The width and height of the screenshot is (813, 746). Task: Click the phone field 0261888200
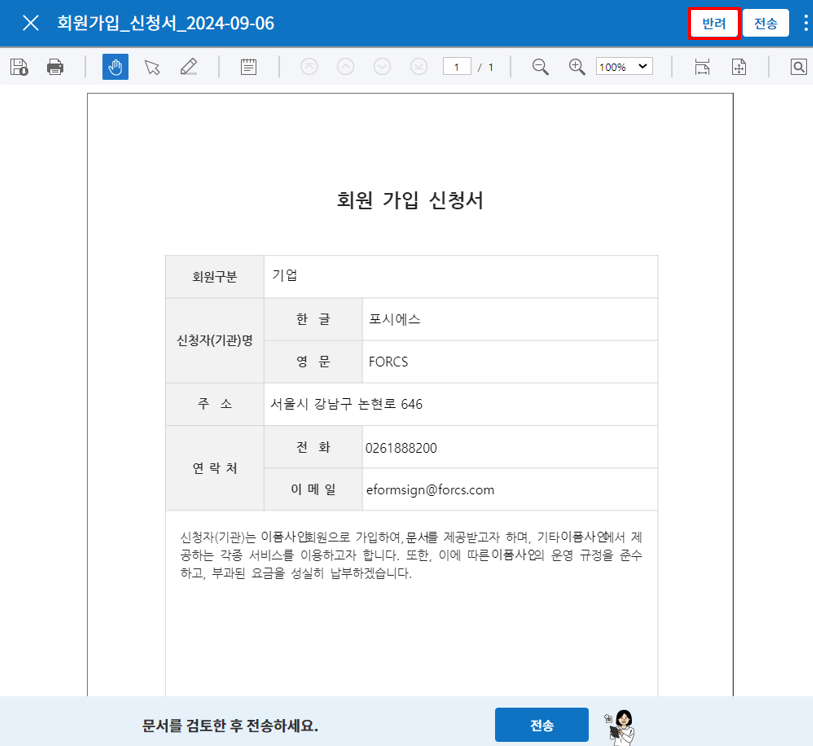click(510, 447)
